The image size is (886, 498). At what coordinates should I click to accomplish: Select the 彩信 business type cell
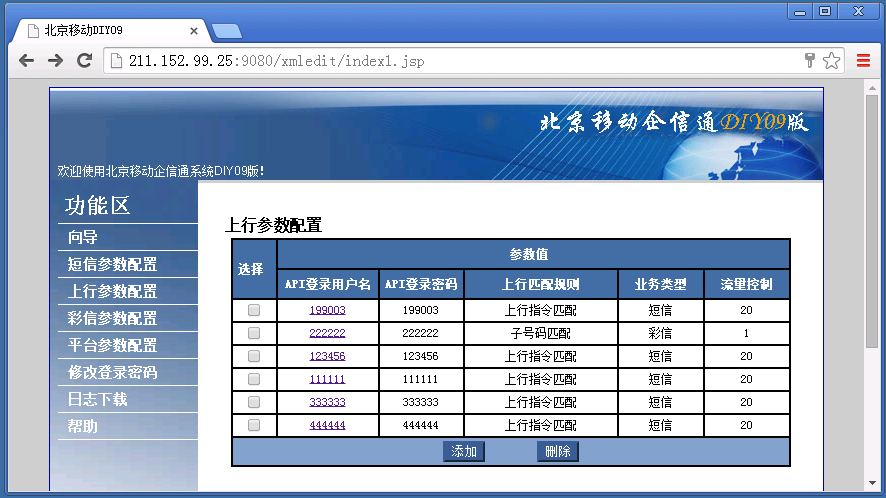coord(661,334)
